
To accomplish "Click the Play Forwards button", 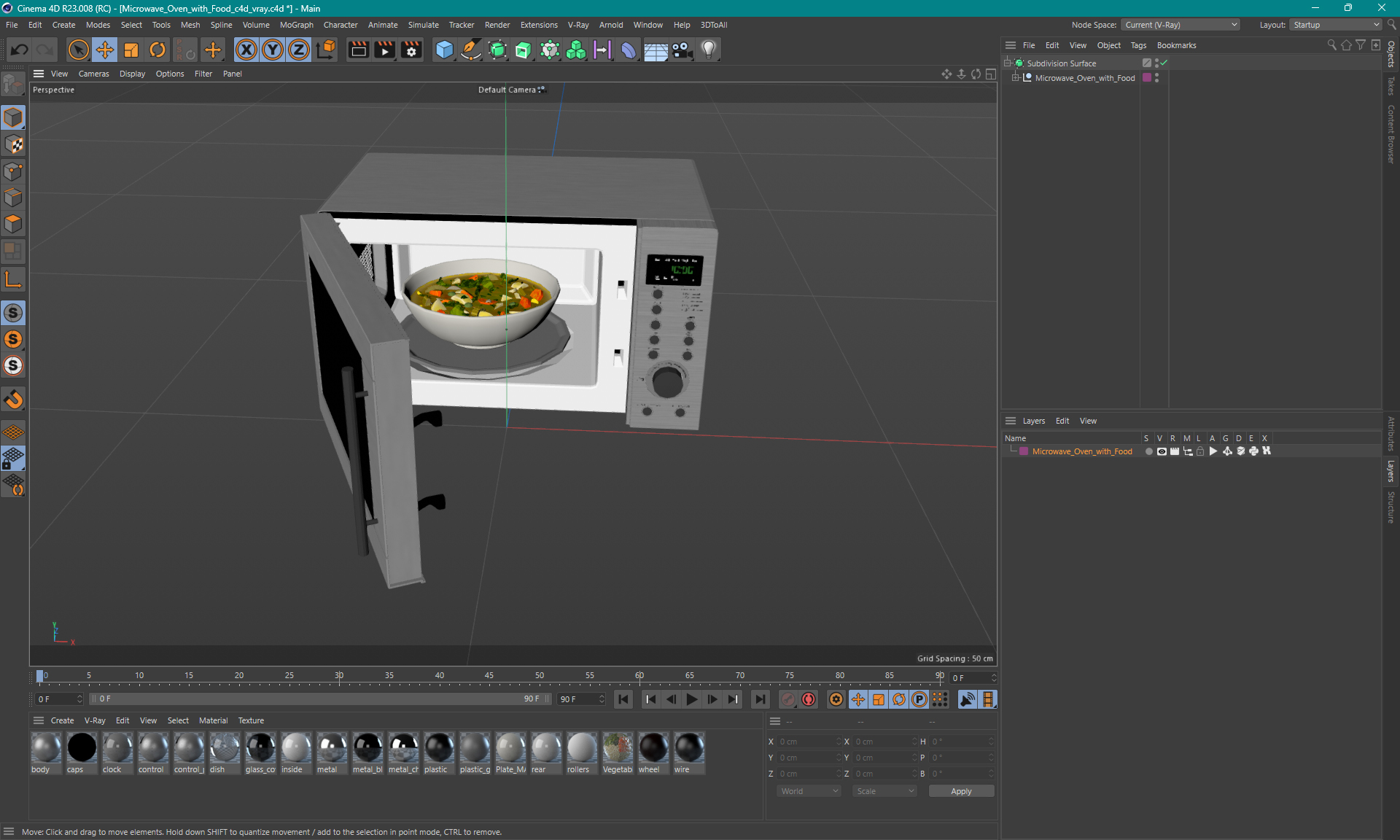I will [x=691, y=699].
